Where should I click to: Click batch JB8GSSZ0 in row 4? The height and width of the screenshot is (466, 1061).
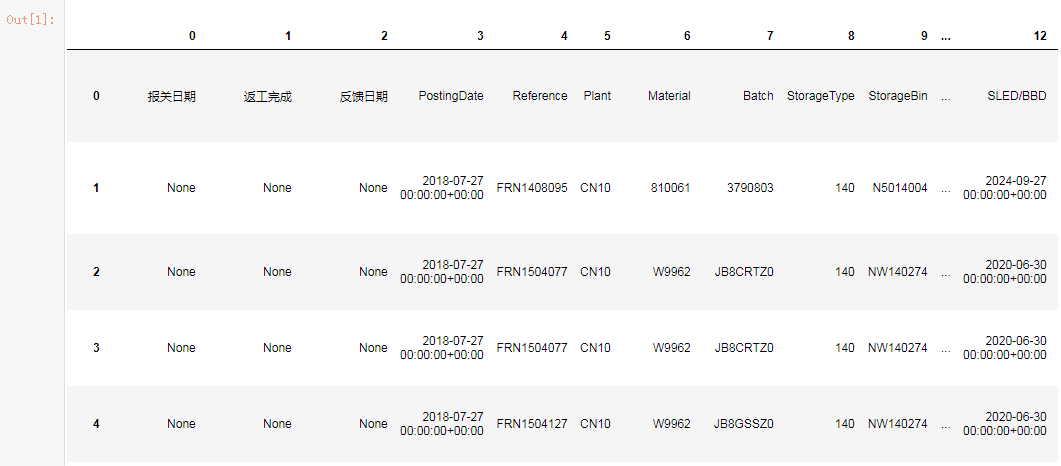[x=744, y=424]
